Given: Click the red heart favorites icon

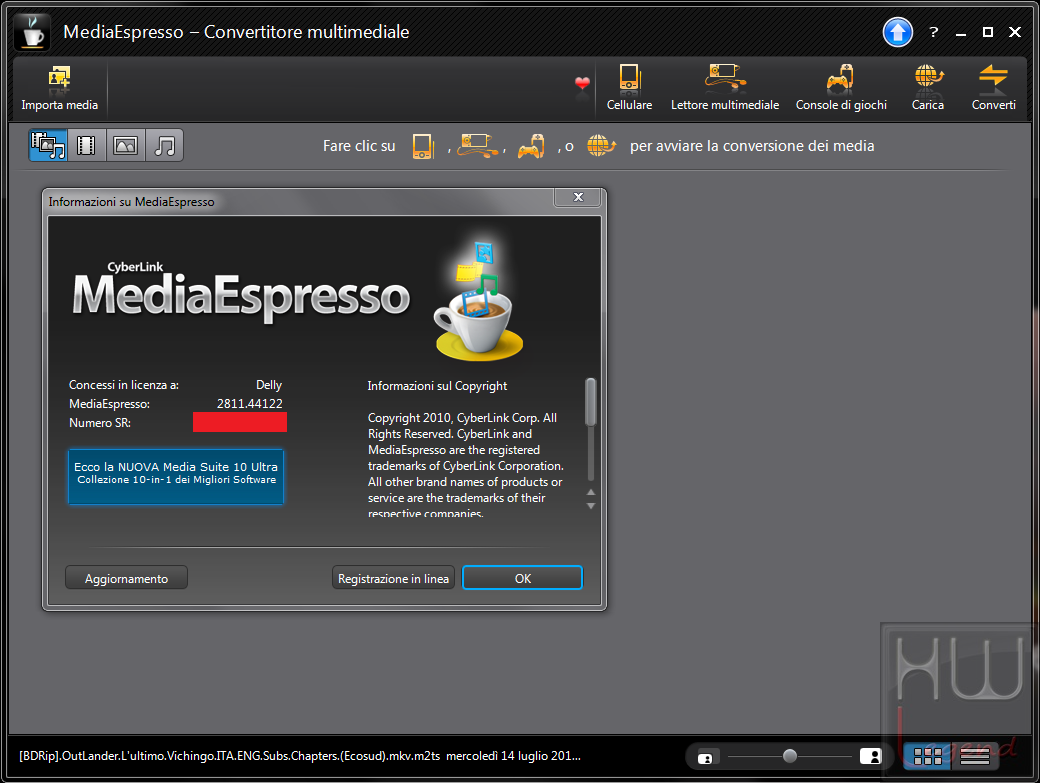Looking at the screenshot, I should (x=582, y=84).
